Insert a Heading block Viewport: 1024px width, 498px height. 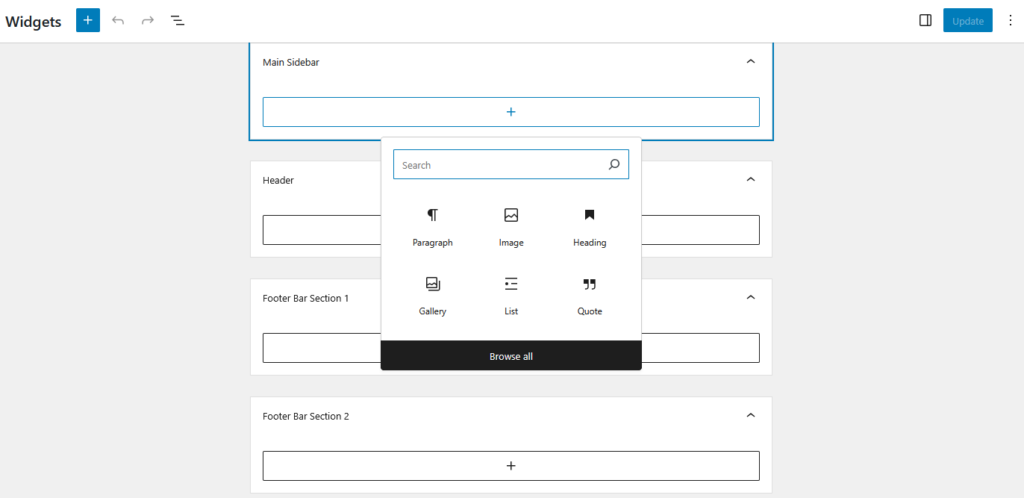coord(590,226)
